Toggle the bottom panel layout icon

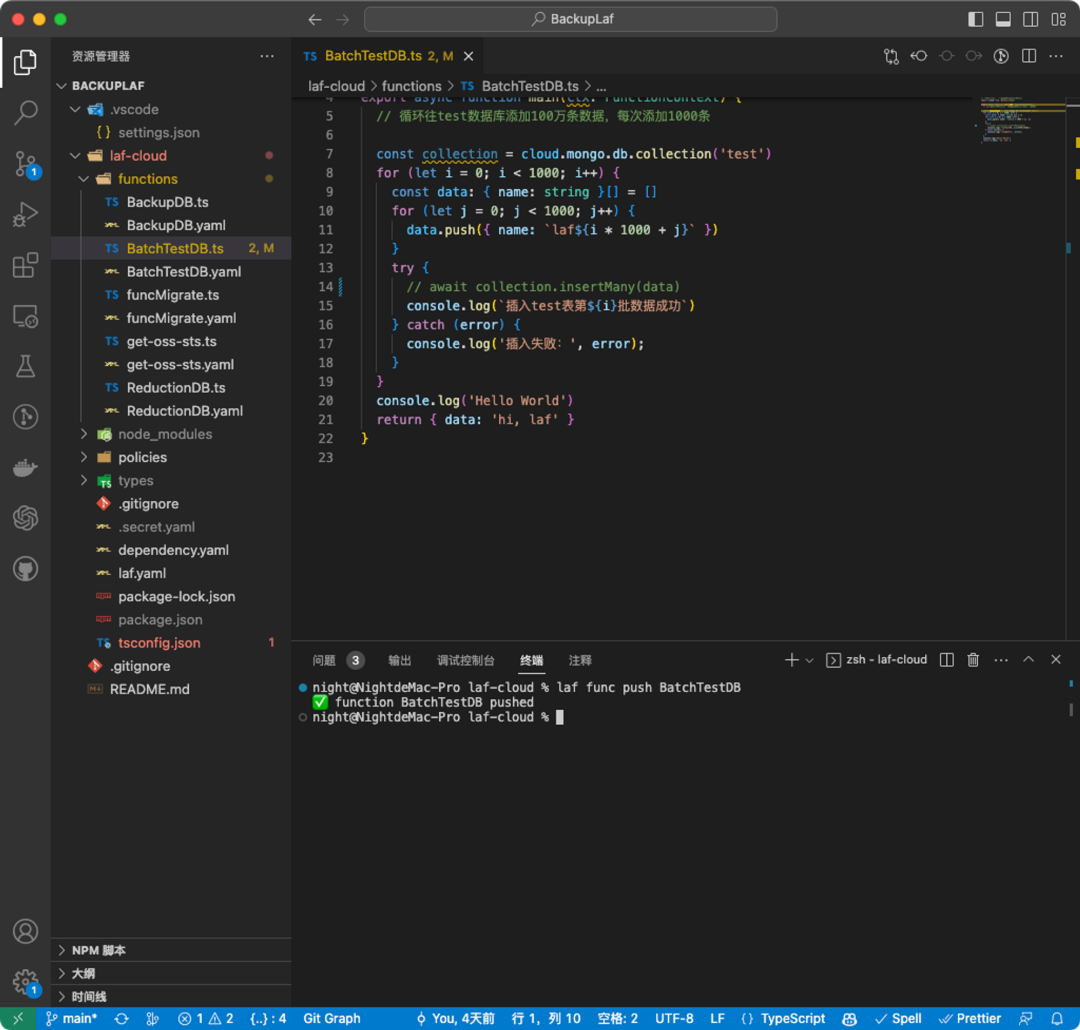[1004, 19]
